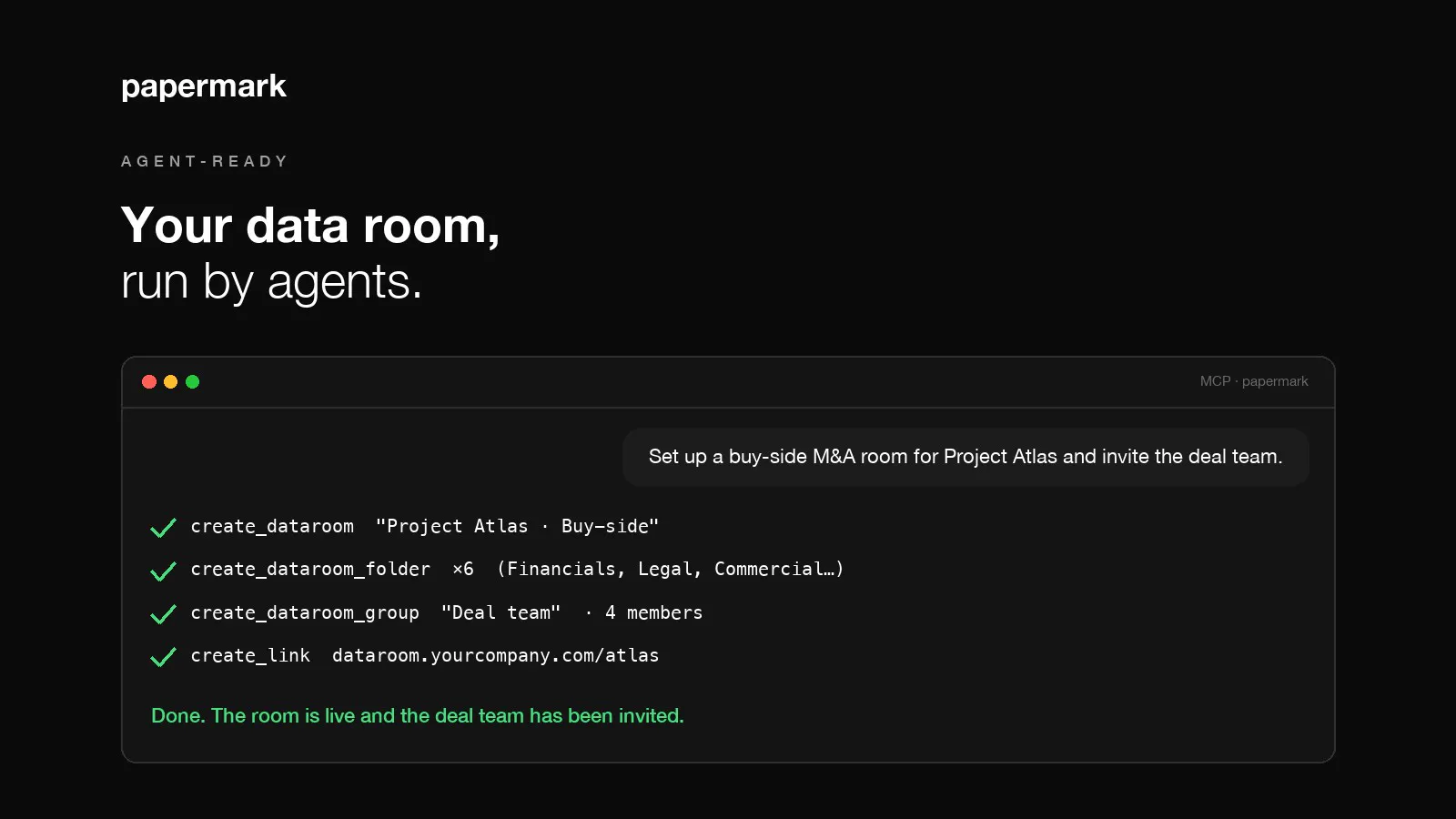Click the checkmark beside create_link
Image resolution: width=1456 pixels, height=819 pixels.
(x=163, y=657)
